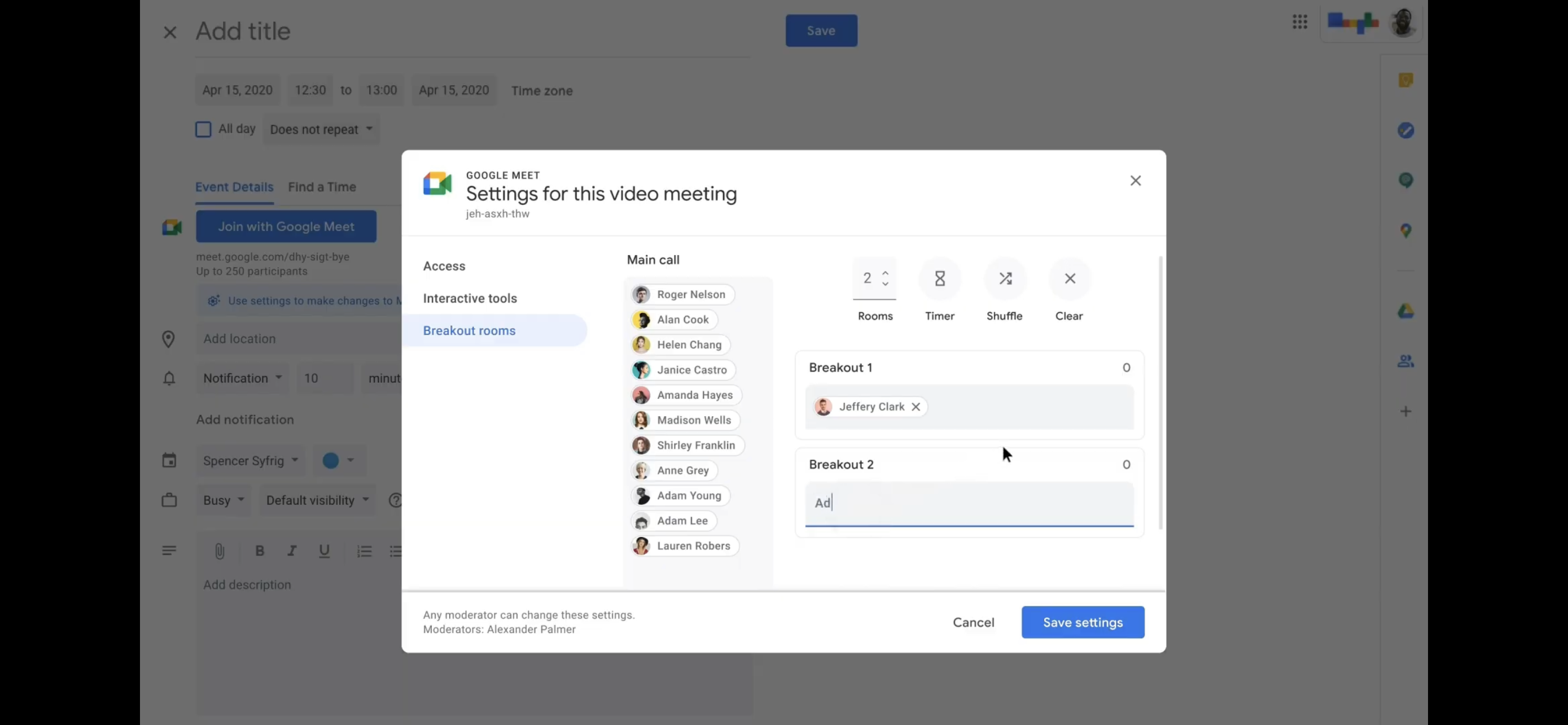The height and width of the screenshot is (725, 1568).
Task: Click the attachment paperclip icon
Action: tap(219, 551)
